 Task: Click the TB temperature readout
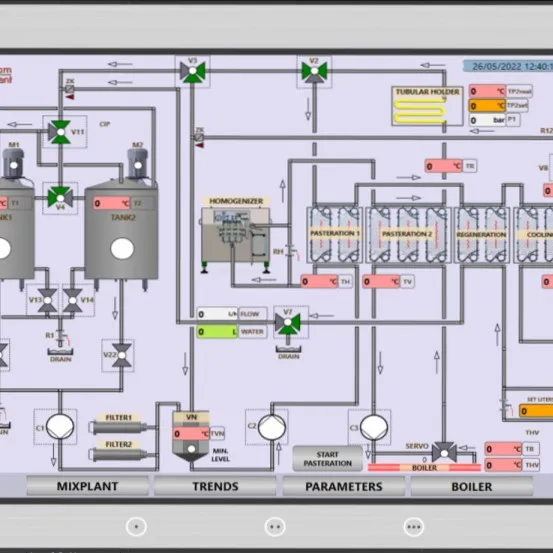[x=503, y=449]
